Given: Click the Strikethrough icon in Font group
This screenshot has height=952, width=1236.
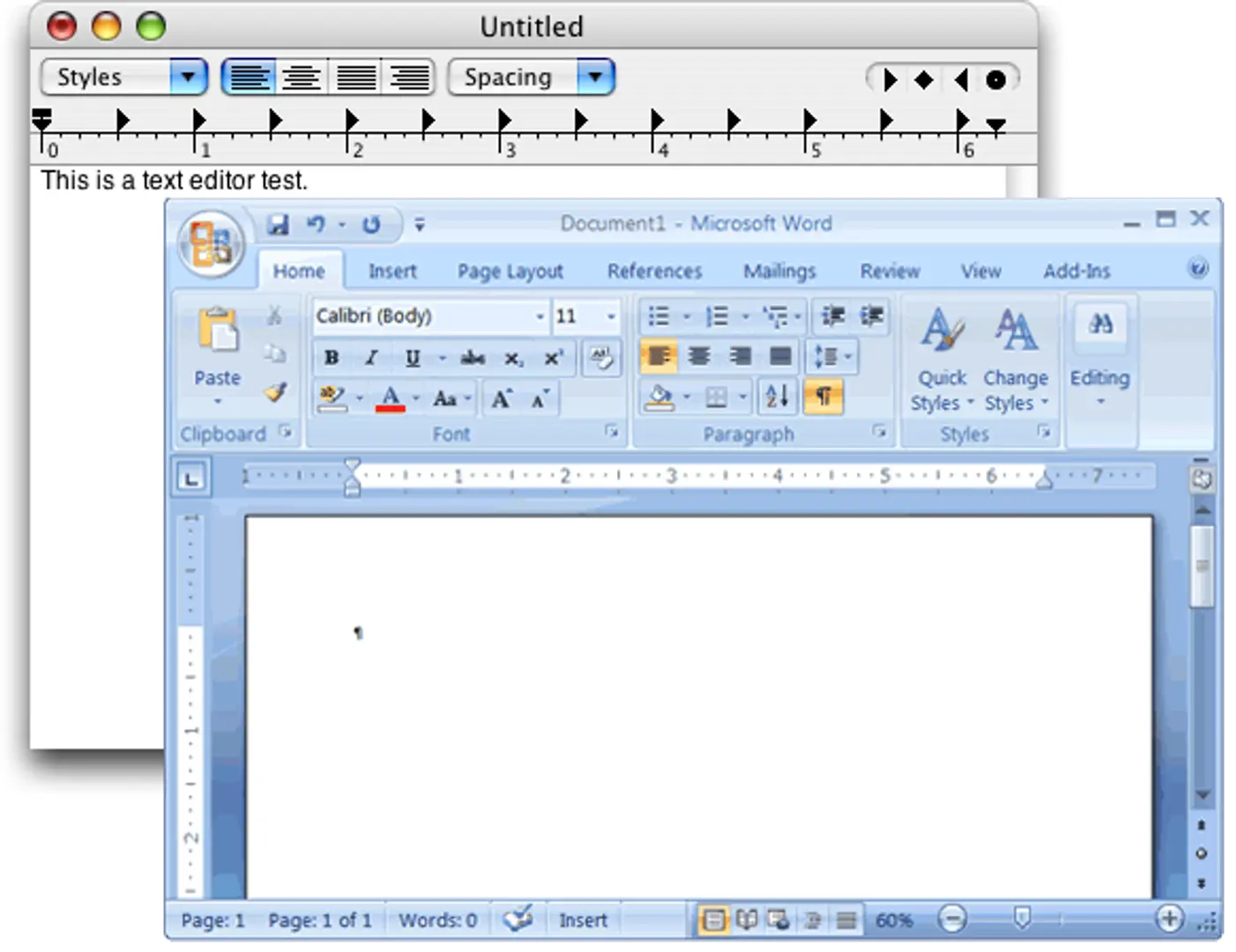Looking at the screenshot, I should pyautogui.click(x=473, y=358).
